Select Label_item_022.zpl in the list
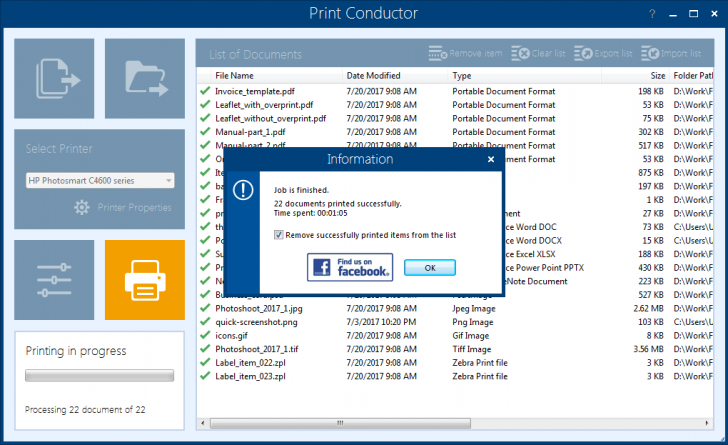 tap(250, 362)
